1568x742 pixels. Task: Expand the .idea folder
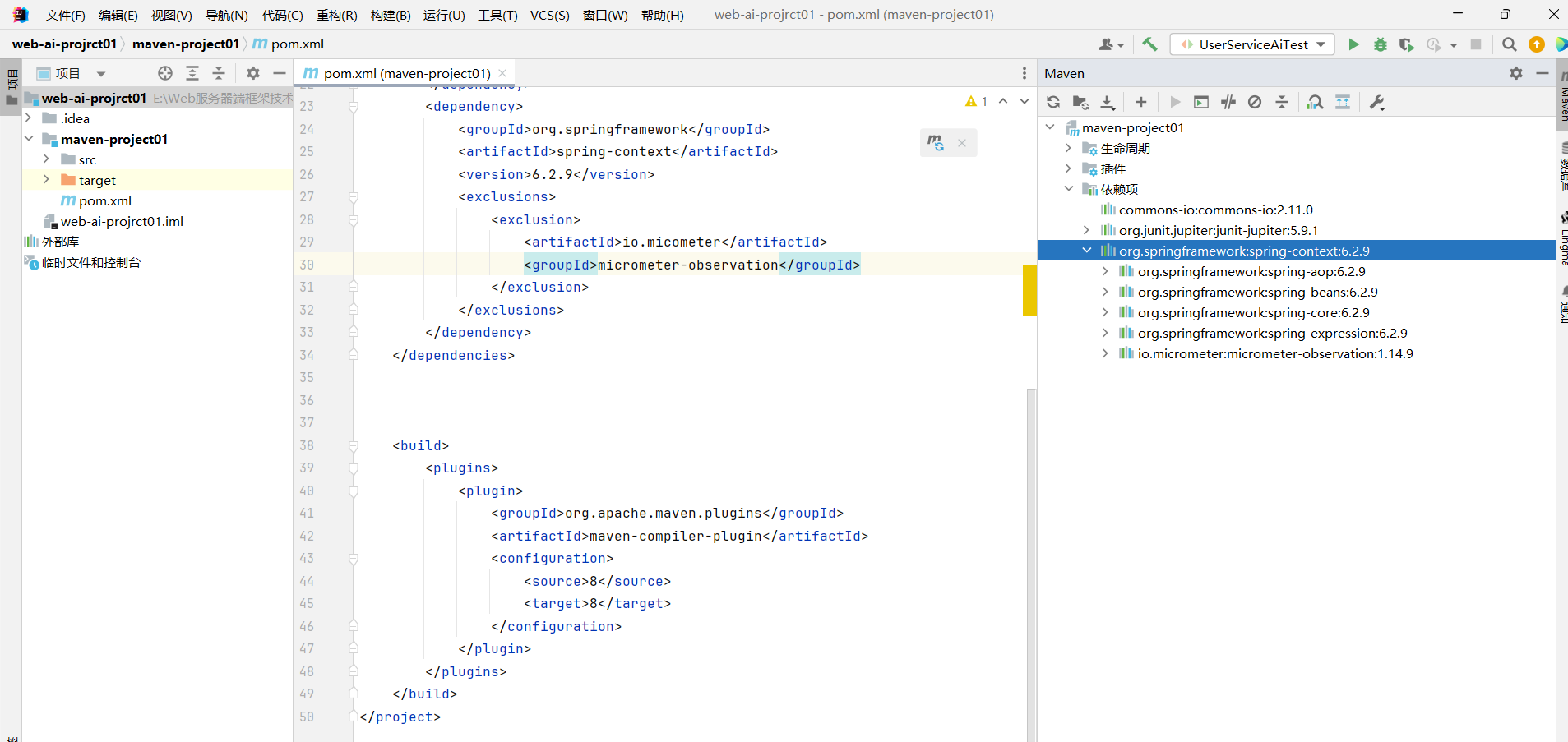29,118
